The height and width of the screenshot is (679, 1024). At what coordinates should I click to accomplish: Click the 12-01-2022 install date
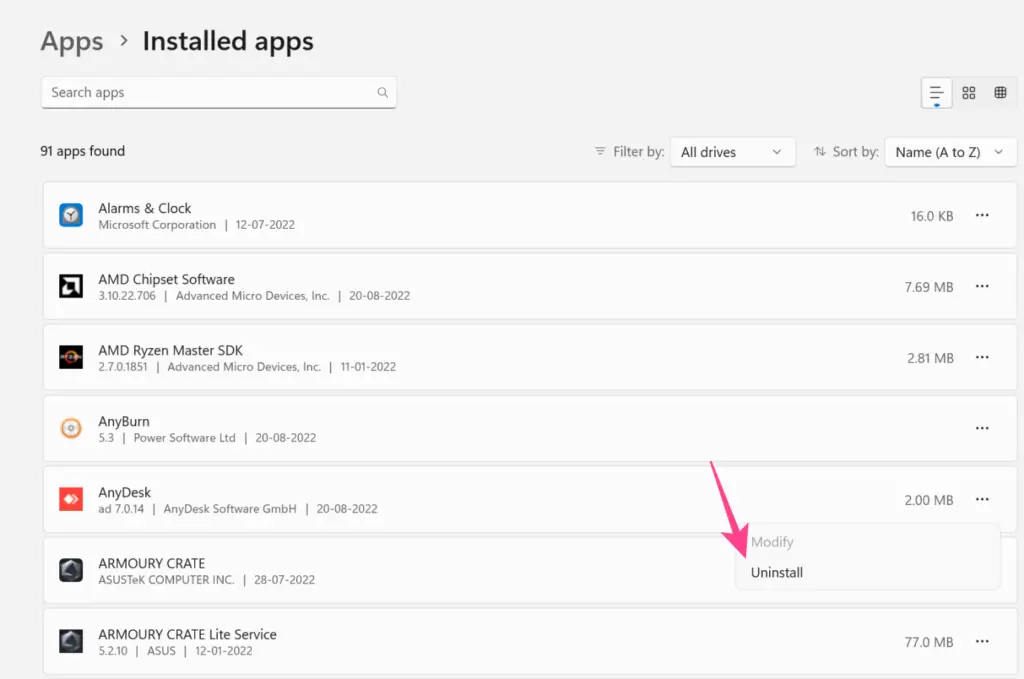(223, 651)
